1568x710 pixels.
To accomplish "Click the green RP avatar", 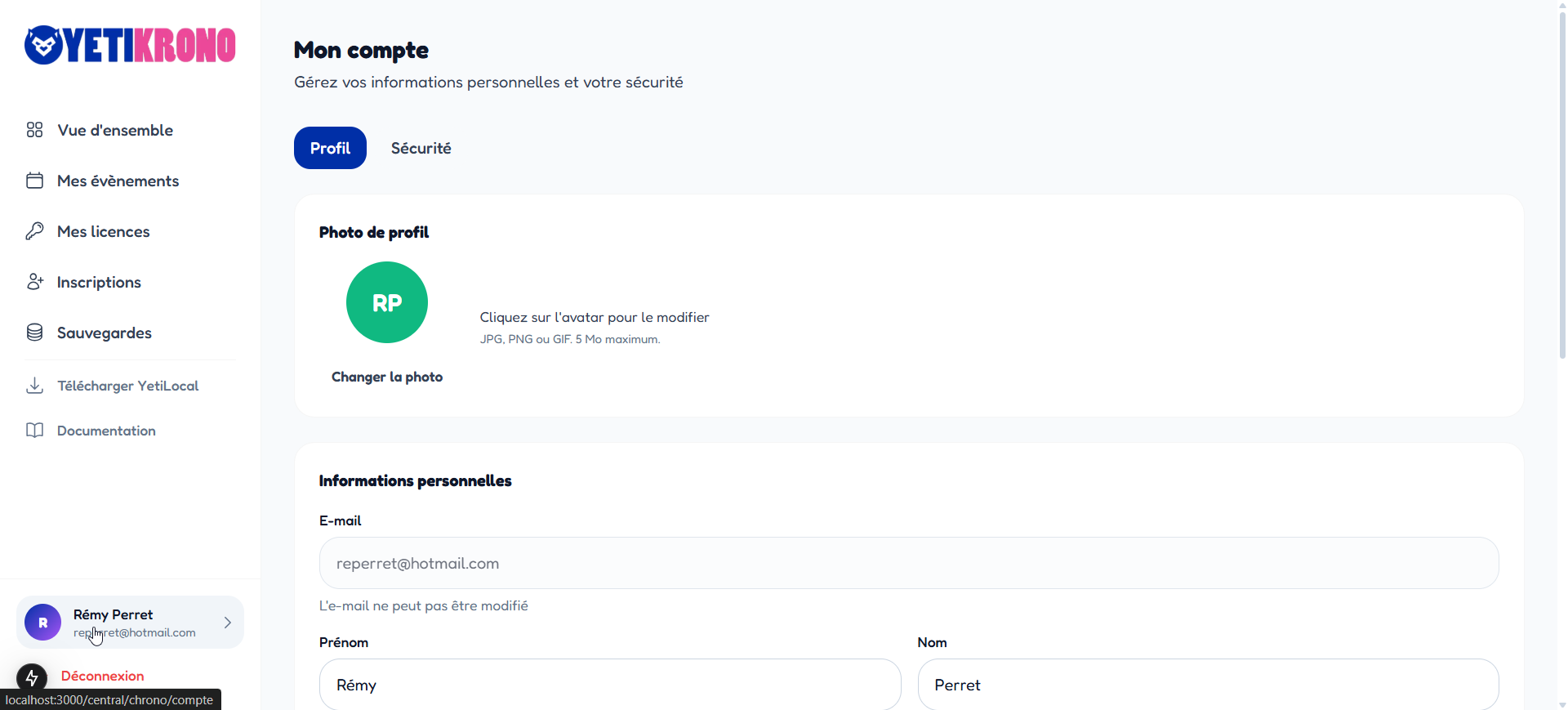I will click(387, 302).
